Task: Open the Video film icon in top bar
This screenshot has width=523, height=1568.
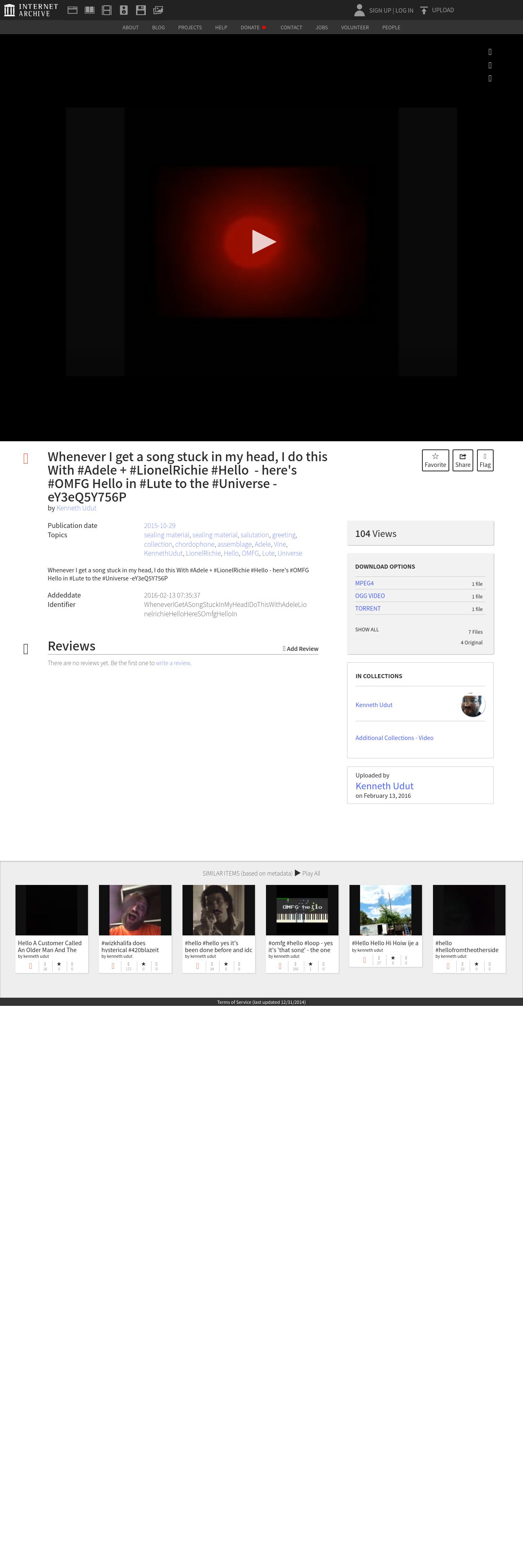Action: coord(107,10)
